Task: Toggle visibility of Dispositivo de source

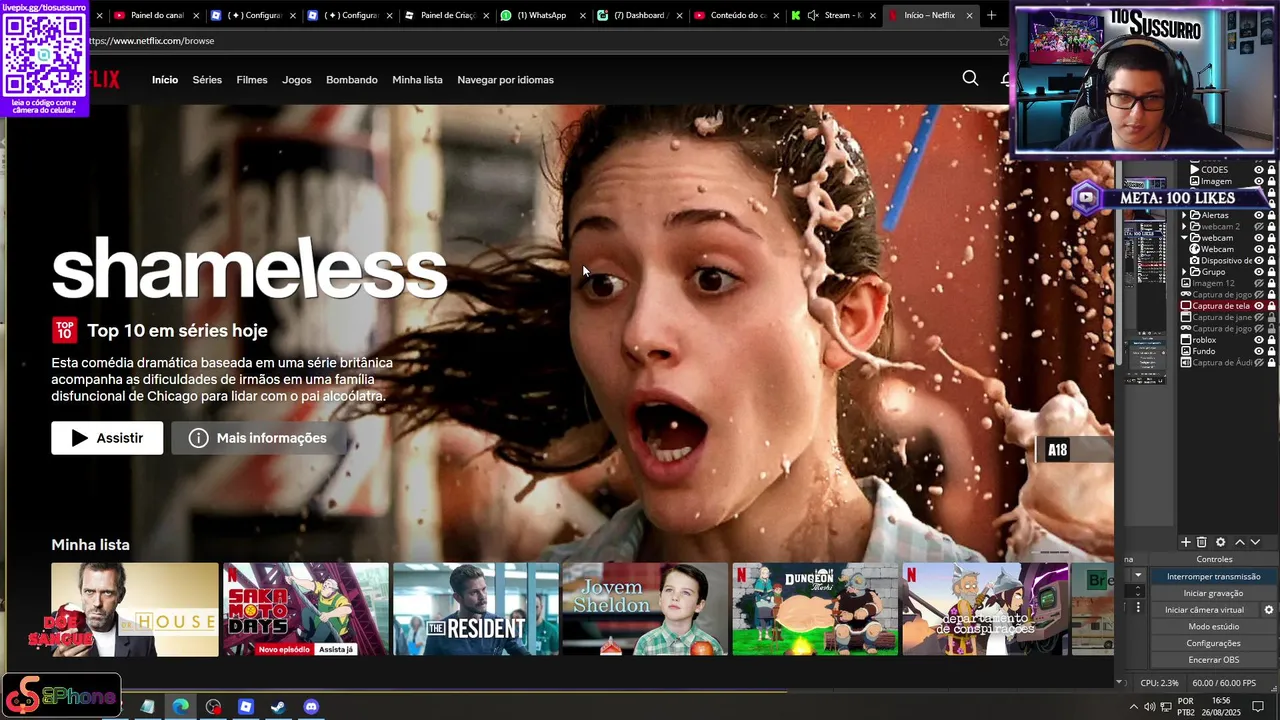Action: (x=1259, y=260)
